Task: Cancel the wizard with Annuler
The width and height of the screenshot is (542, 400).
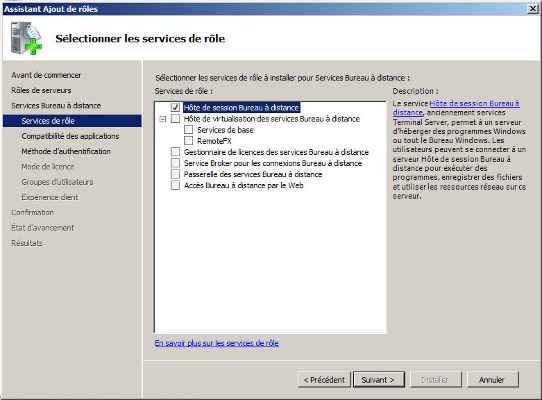Action: click(x=493, y=380)
